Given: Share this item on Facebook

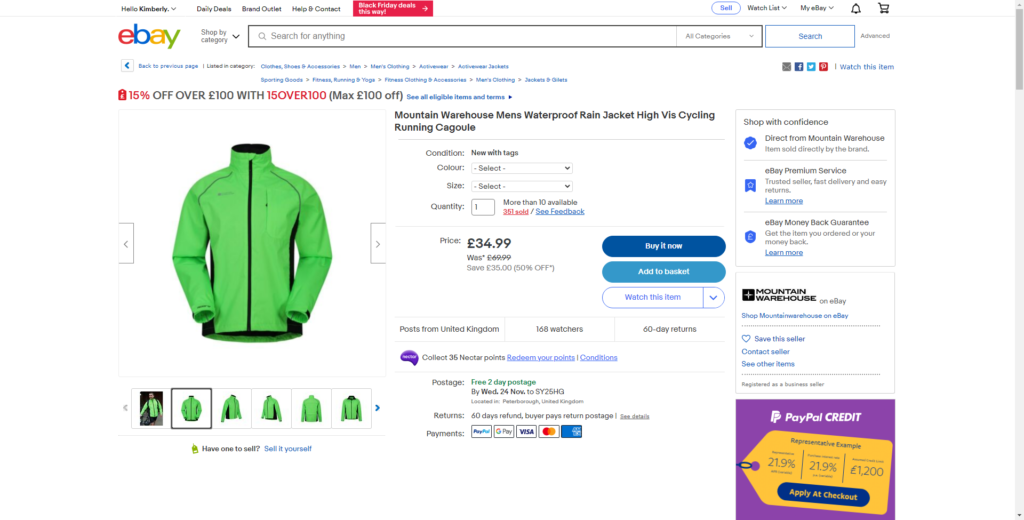Looking at the screenshot, I should pyautogui.click(x=799, y=67).
